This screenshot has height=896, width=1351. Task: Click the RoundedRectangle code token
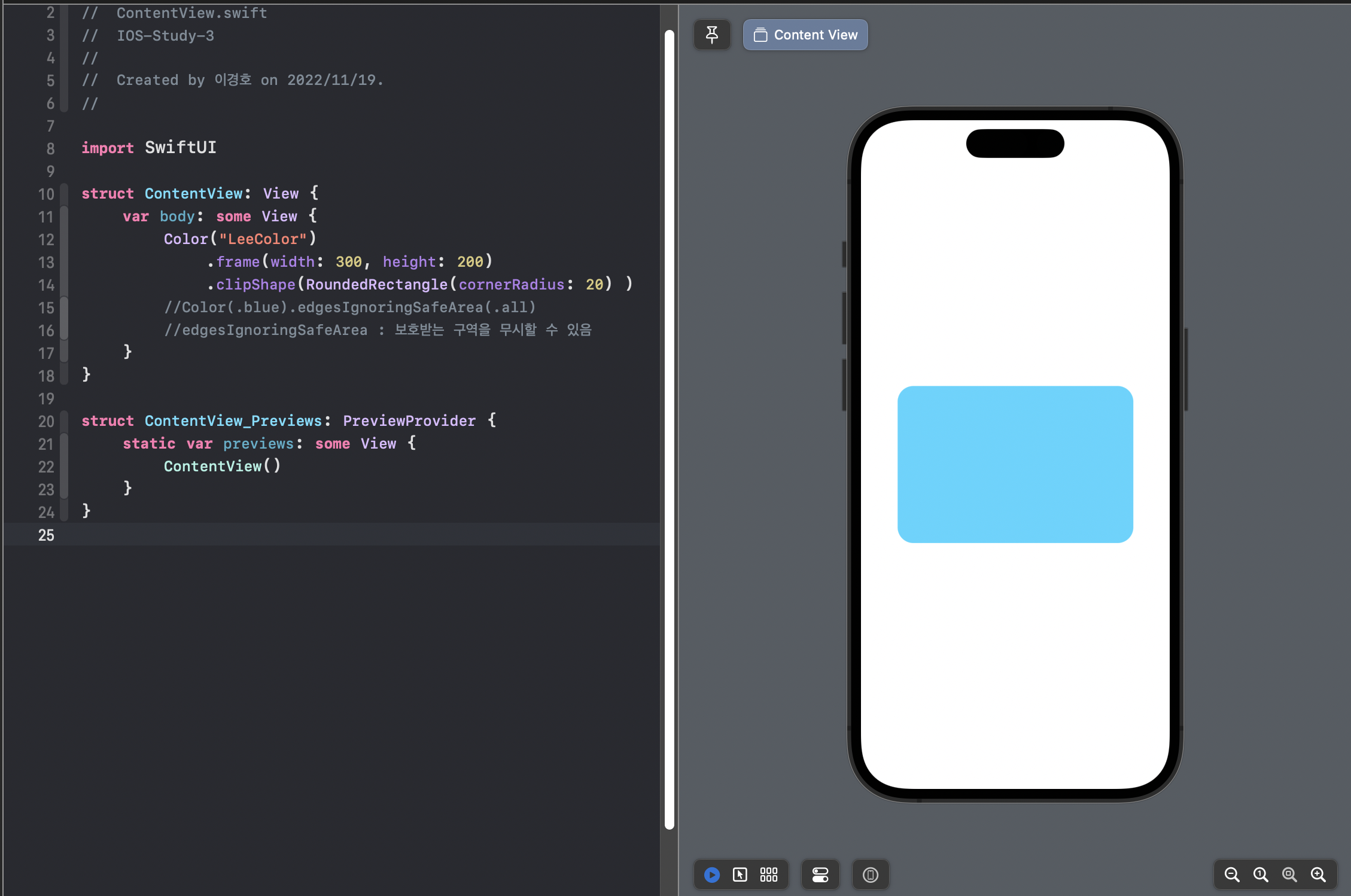(376, 285)
